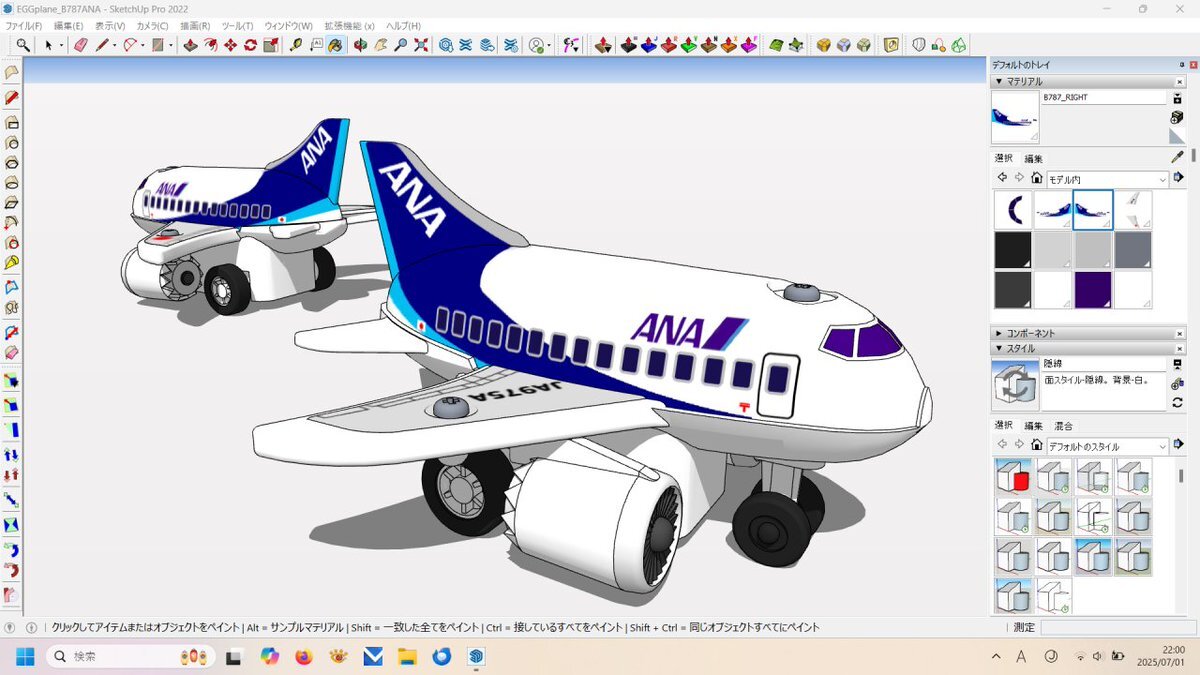Open the ファイル(F) menu
This screenshot has width=1200, height=675.
(24, 25)
